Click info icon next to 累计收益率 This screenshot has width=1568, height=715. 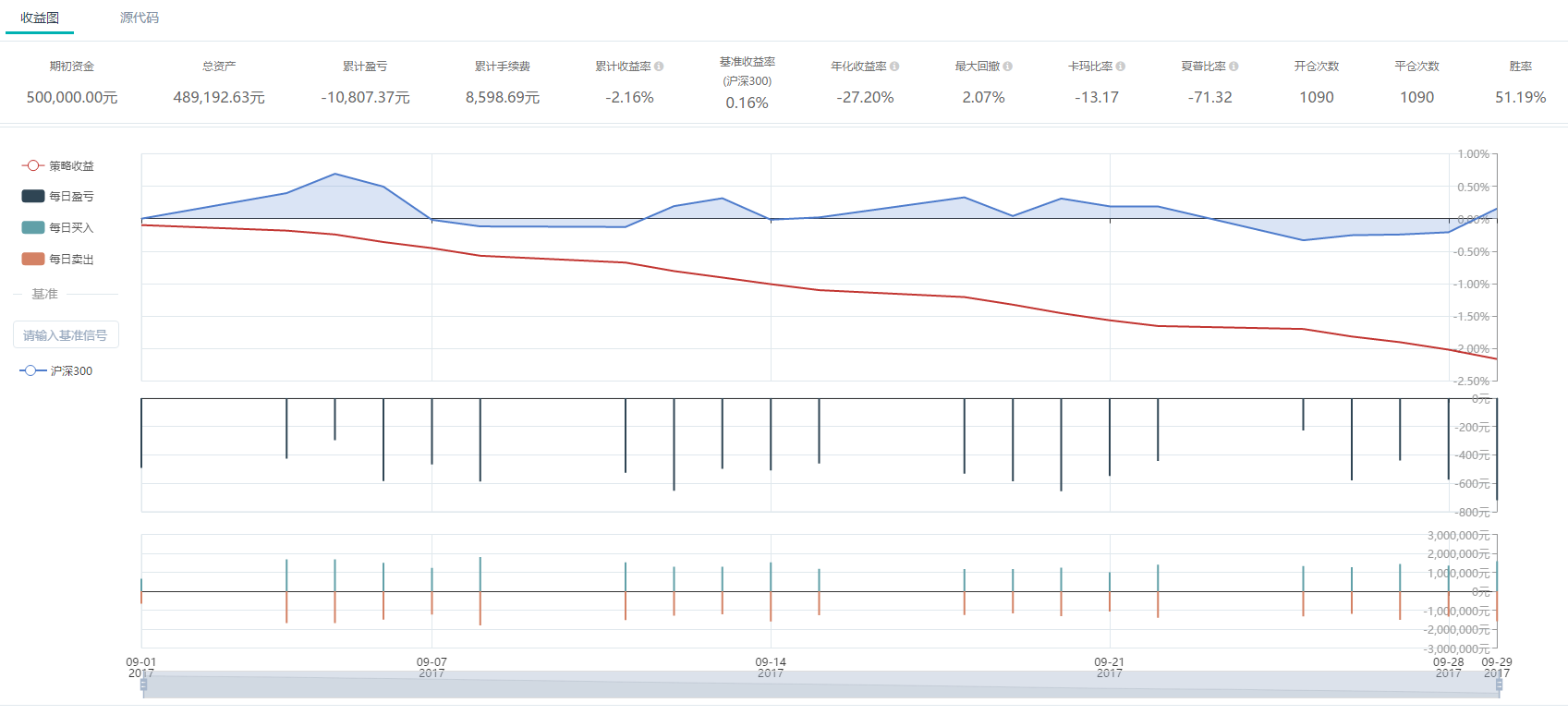tap(659, 67)
